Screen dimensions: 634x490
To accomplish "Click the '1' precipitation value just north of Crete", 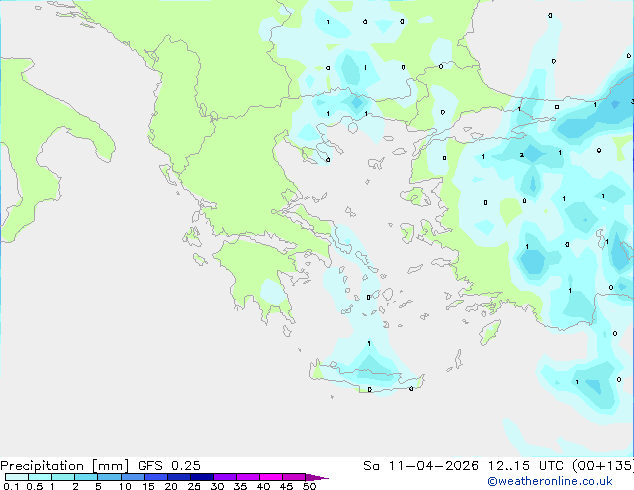I will (369, 344).
